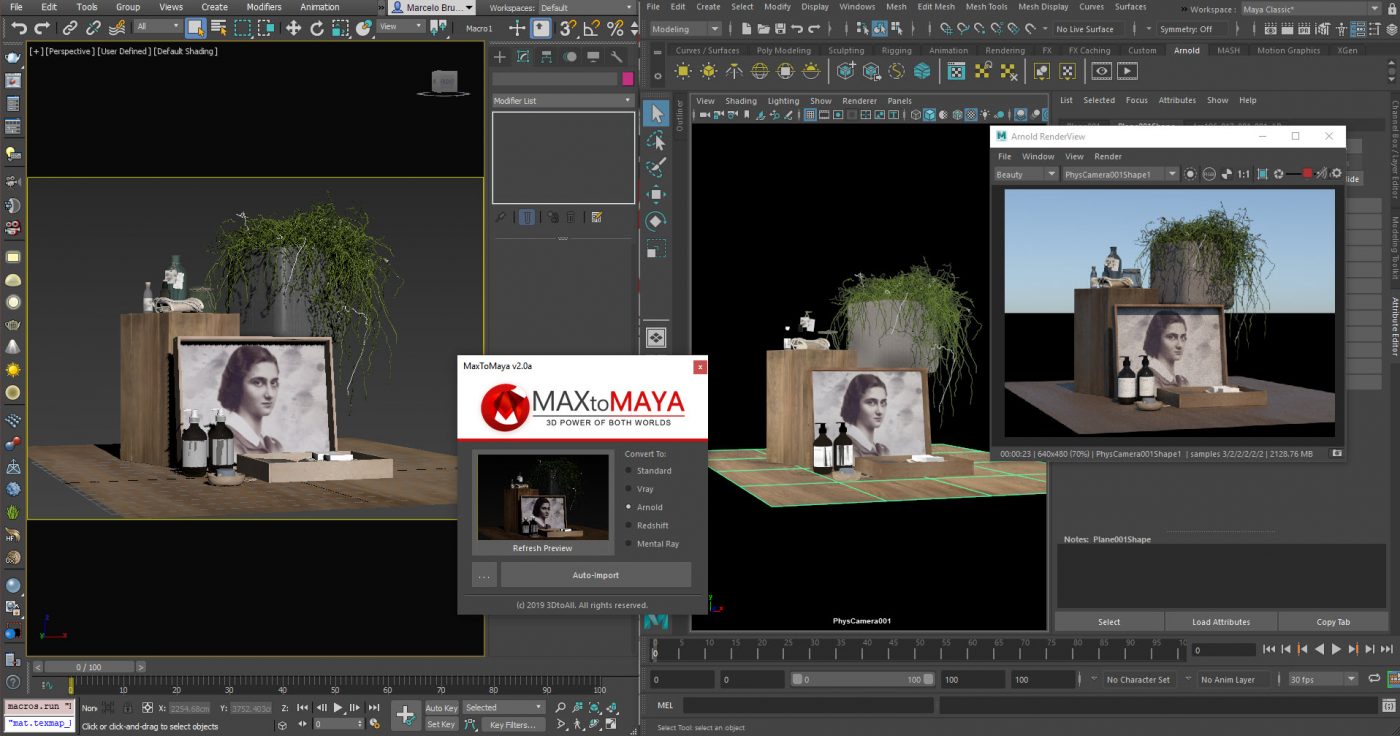1400x736 pixels.
Task: Click the Arnold Render play icon on shelf
Action: tap(1127, 71)
